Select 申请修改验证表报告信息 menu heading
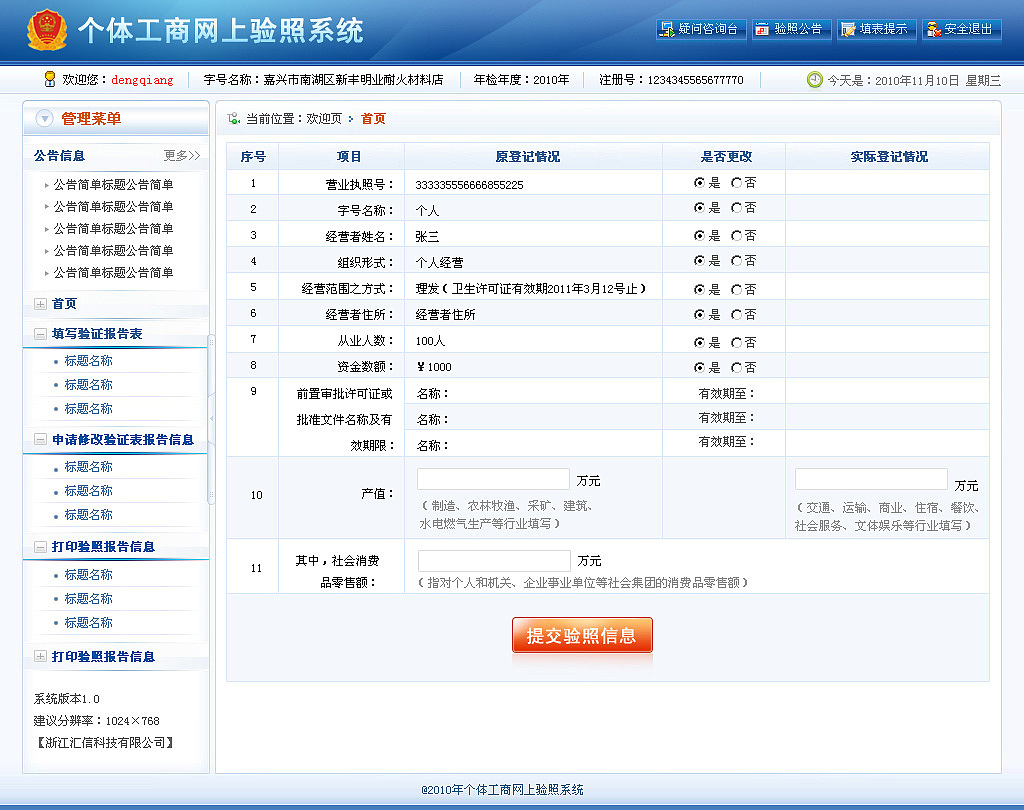 (123, 440)
